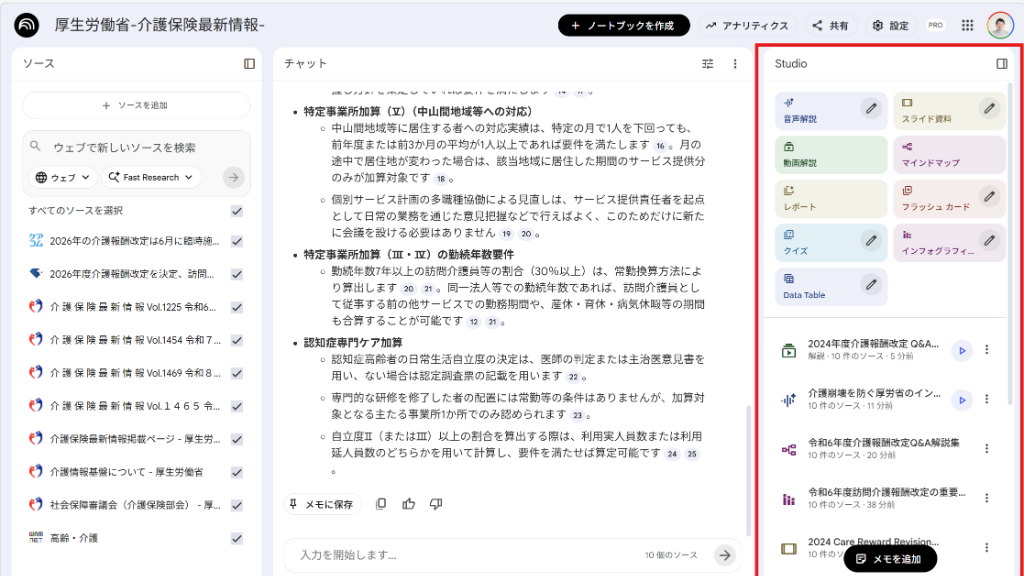
Task: Submit chat message with the arrow icon
Action: [725, 555]
